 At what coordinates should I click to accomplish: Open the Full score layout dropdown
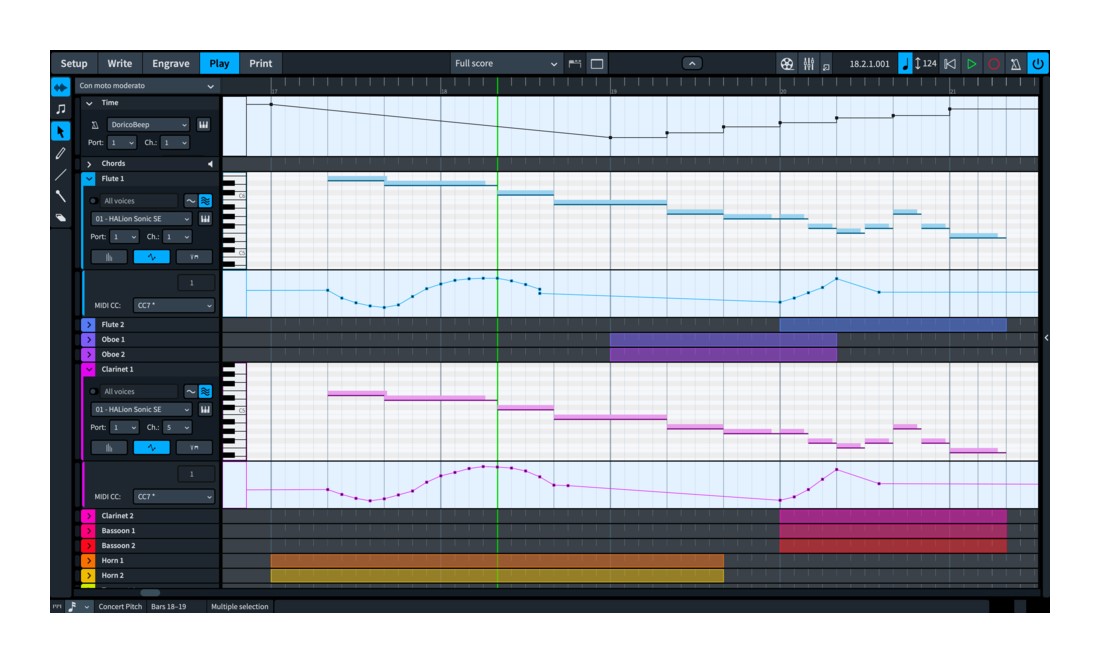point(506,63)
